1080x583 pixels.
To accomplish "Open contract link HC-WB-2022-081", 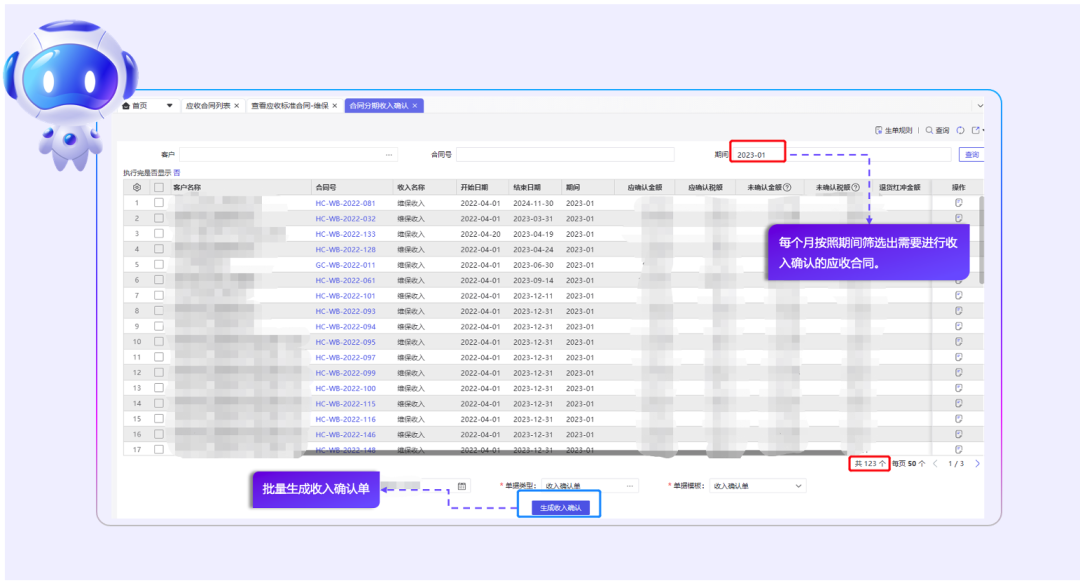I will tap(345, 203).
